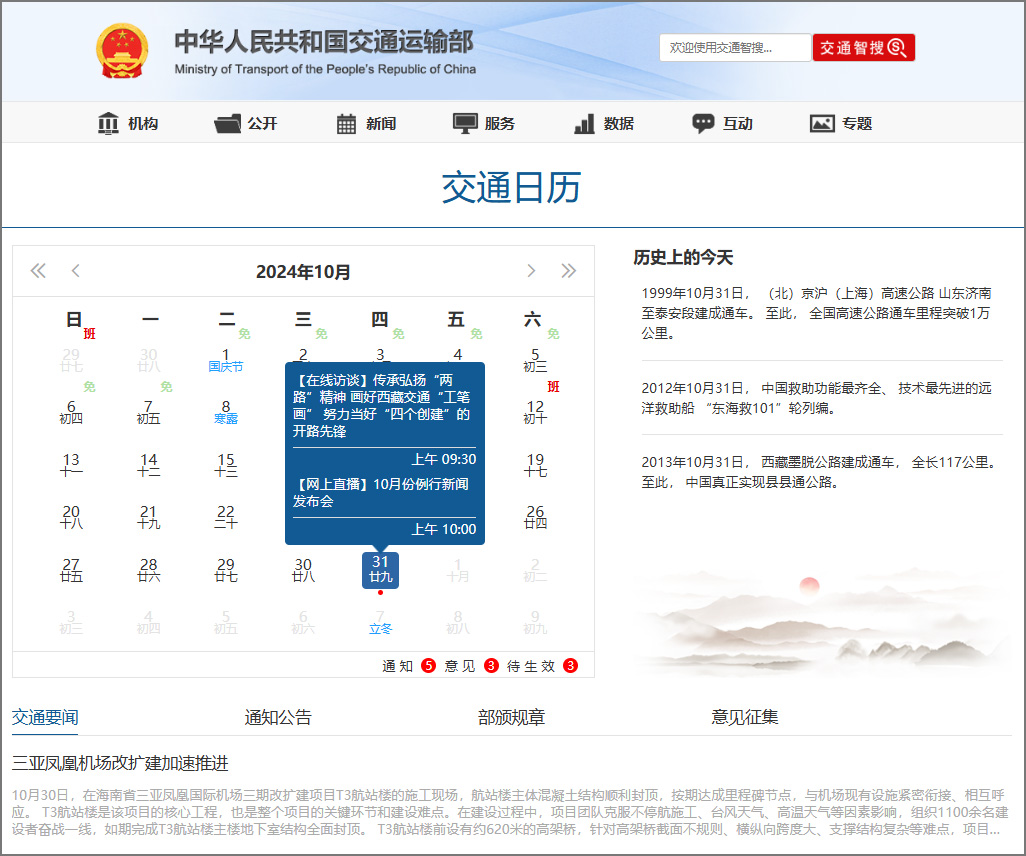Screen dimensions: 1026x856
Task: Click the red badge 3 beside 待生效
Action: point(571,666)
